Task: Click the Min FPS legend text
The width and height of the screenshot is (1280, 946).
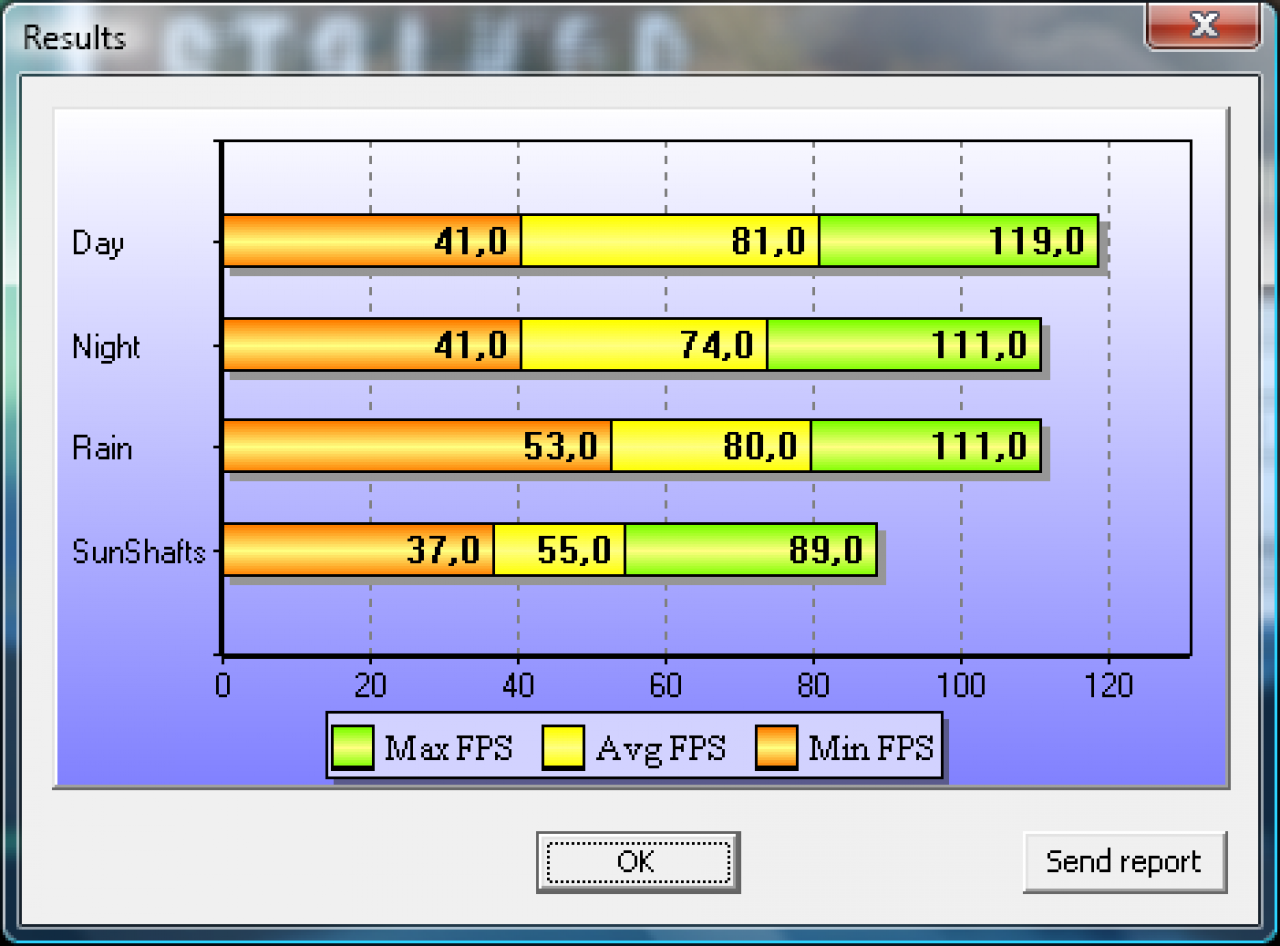Action: click(871, 747)
